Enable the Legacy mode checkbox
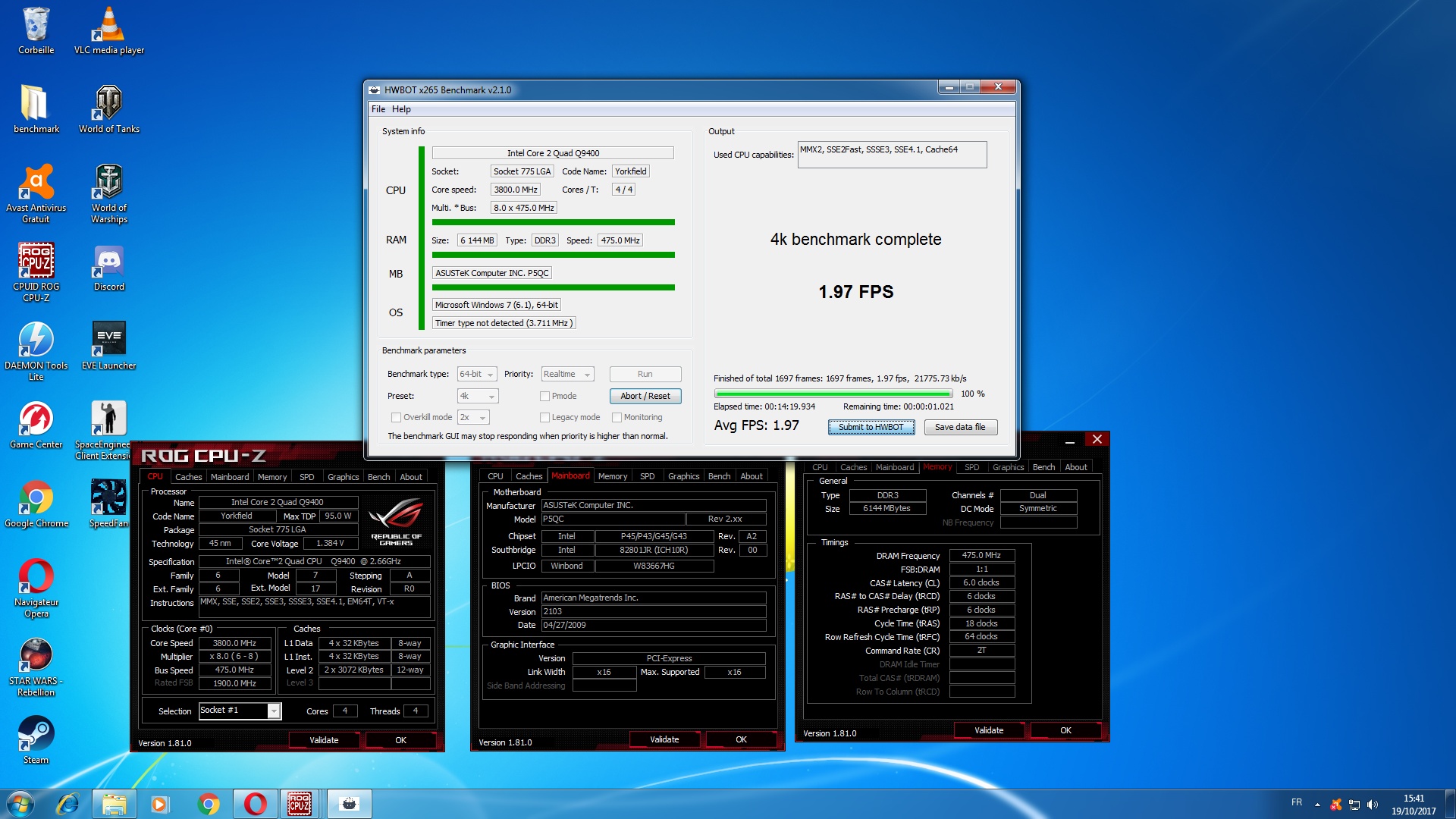Viewport: 1456px width, 819px height. [544, 417]
